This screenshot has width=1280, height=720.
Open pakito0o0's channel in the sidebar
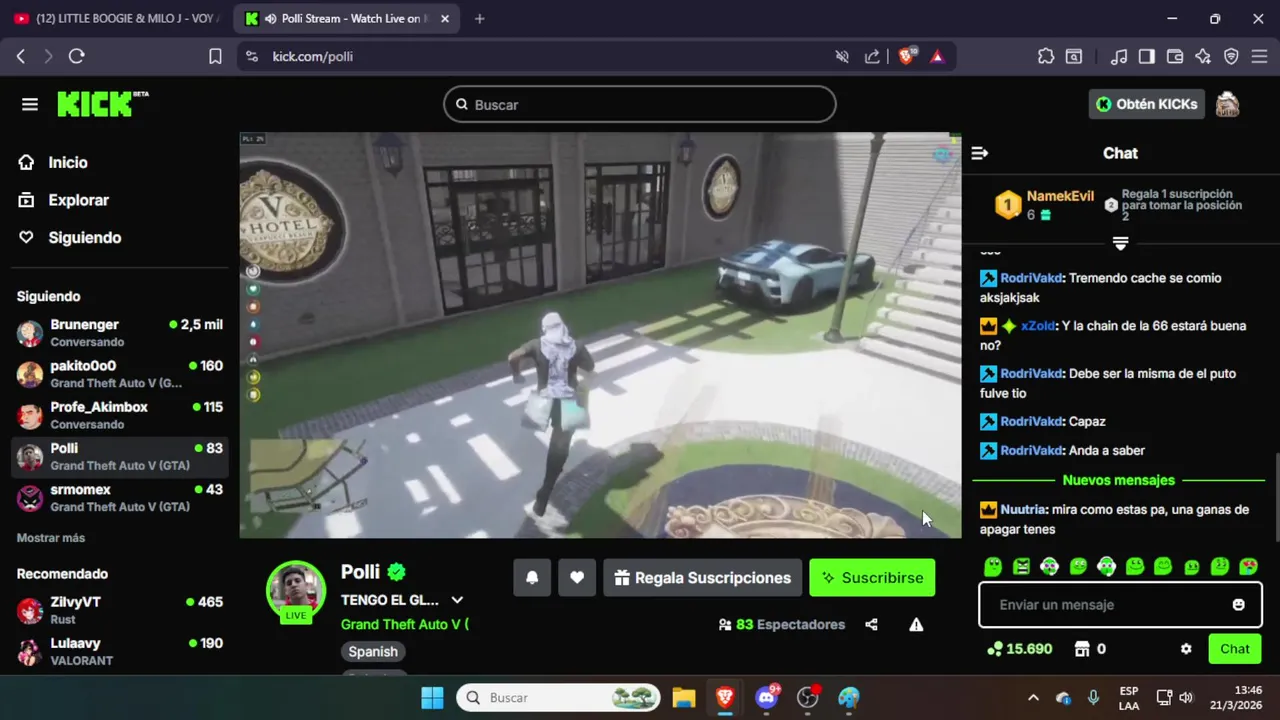(x=120, y=374)
